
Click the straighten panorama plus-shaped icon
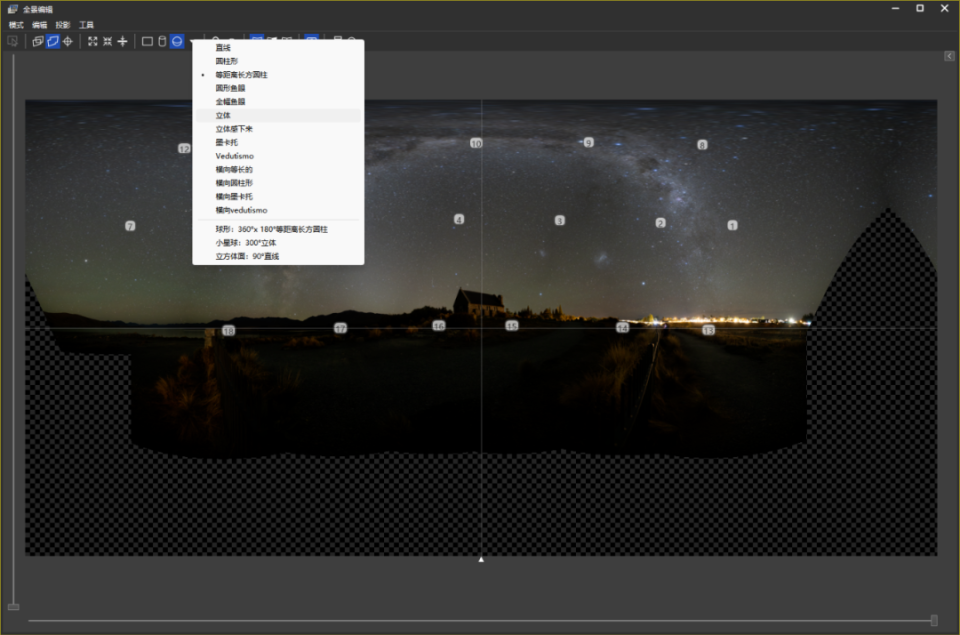(122, 41)
